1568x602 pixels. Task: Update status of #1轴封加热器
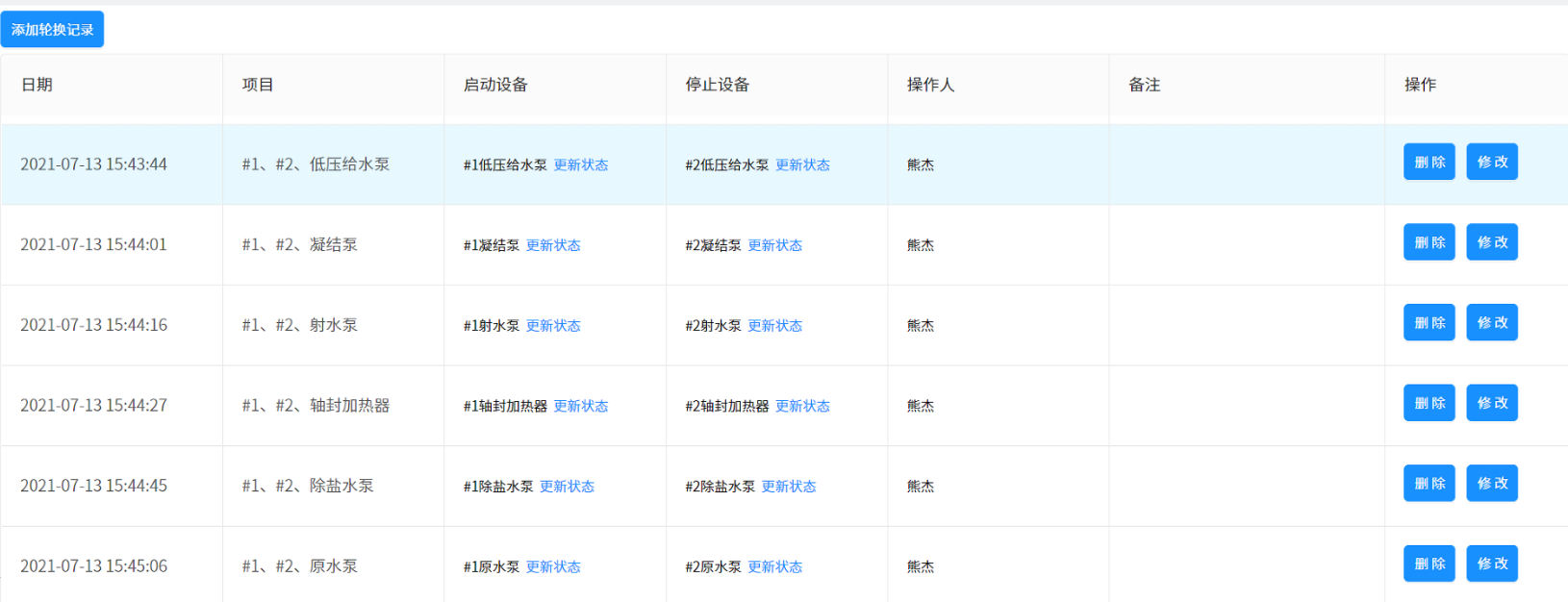pyautogui.click(x=581, y=406)
